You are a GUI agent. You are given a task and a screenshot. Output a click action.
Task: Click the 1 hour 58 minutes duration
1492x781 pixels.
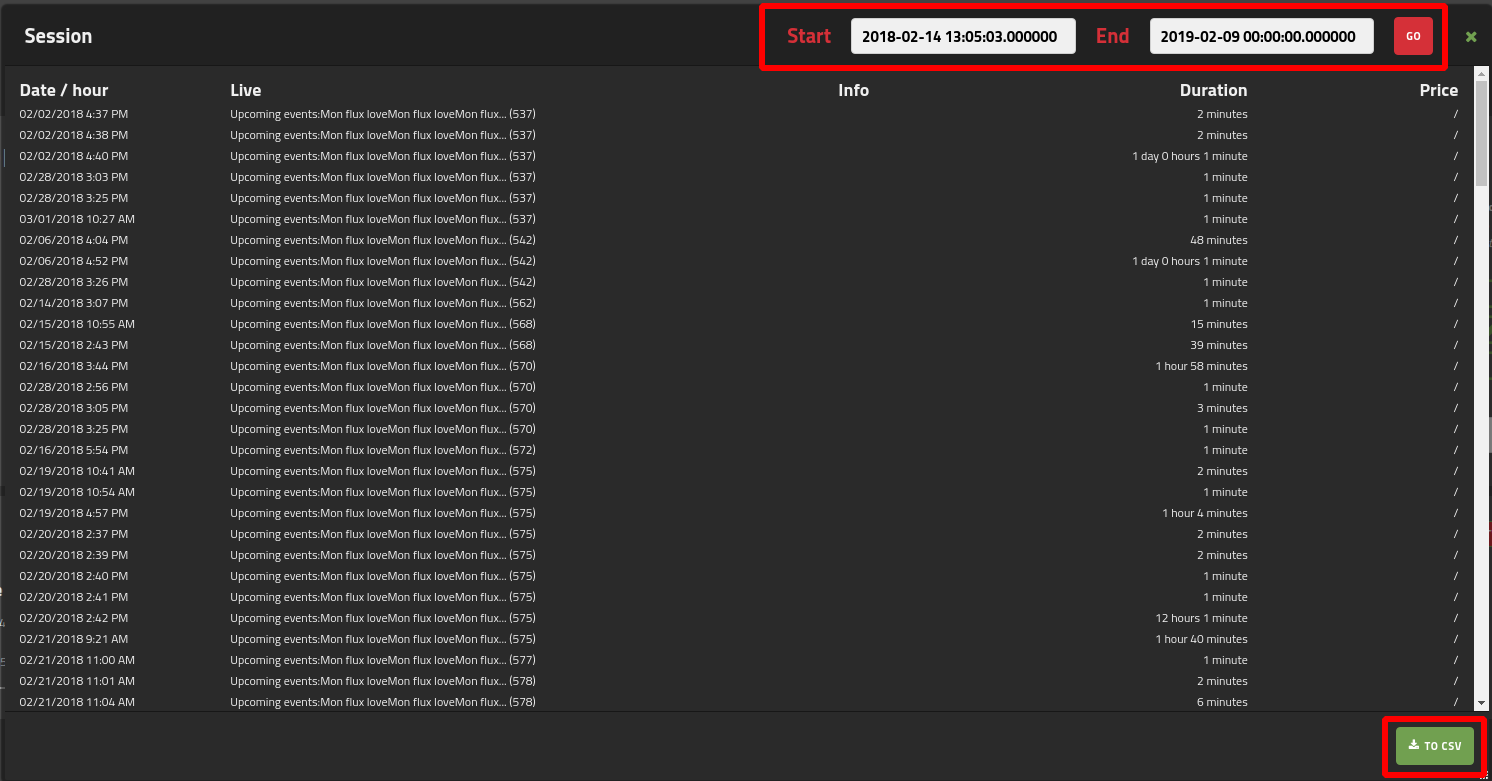[x=1202, y=366]
